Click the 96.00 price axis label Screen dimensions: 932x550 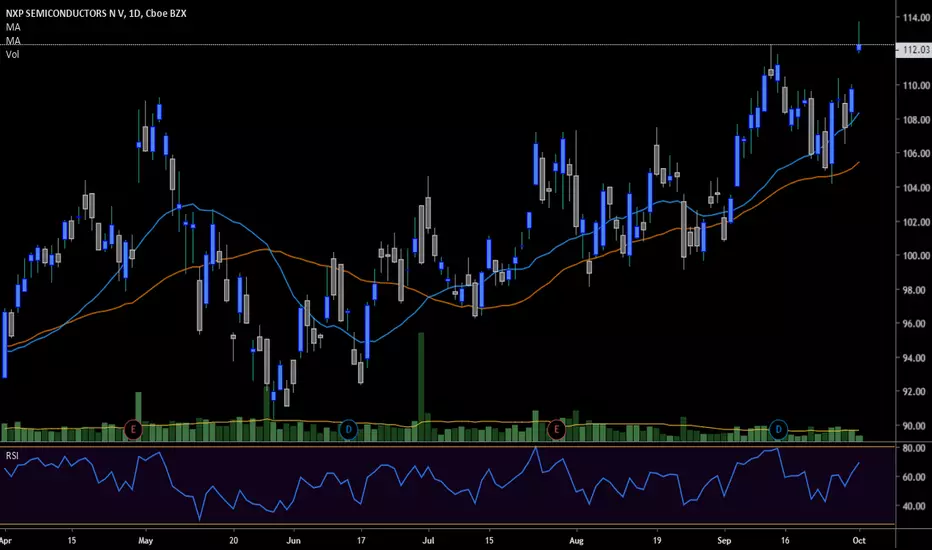pos(916,324)
